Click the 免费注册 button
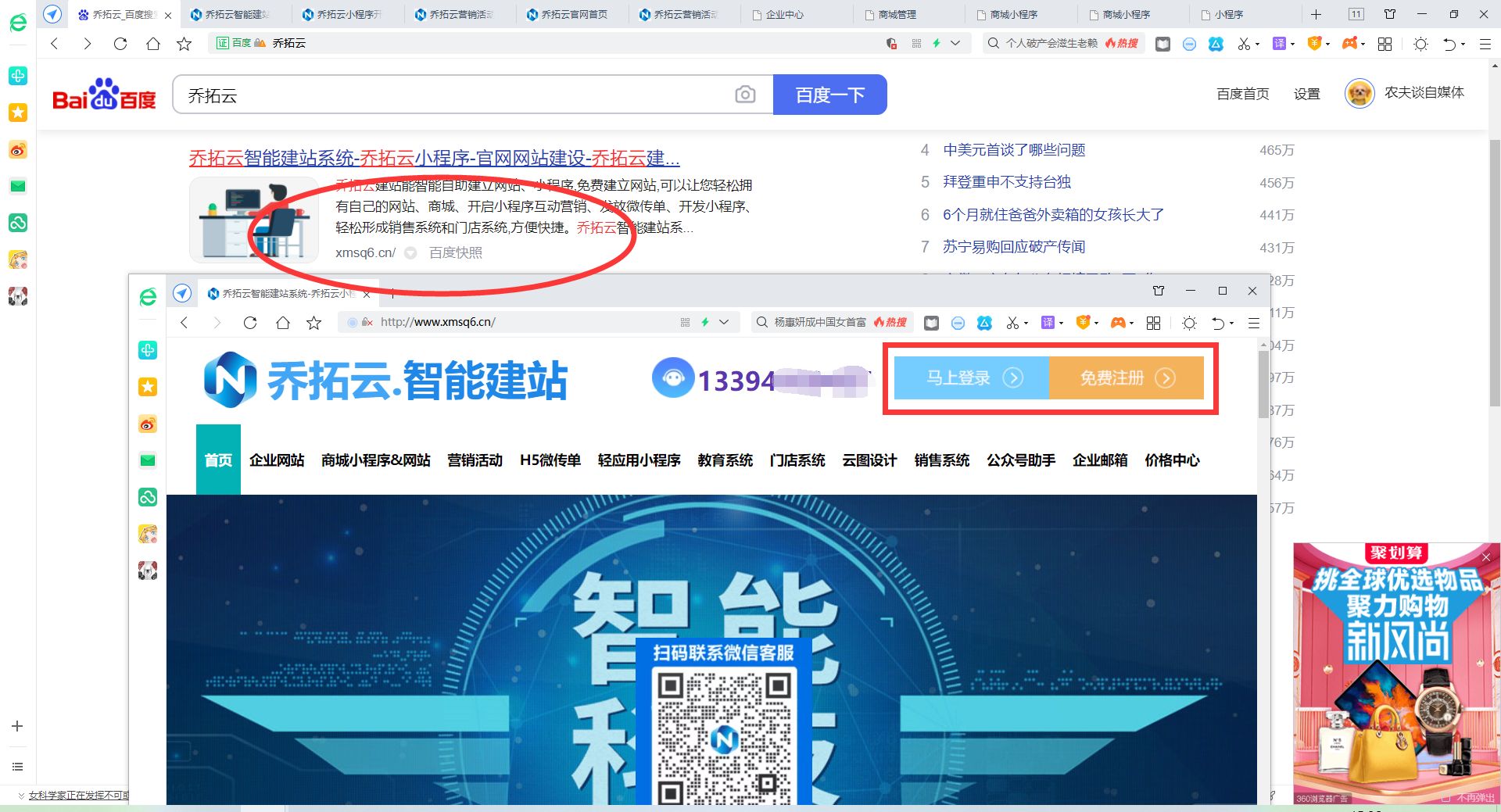 click(1126, 378)
